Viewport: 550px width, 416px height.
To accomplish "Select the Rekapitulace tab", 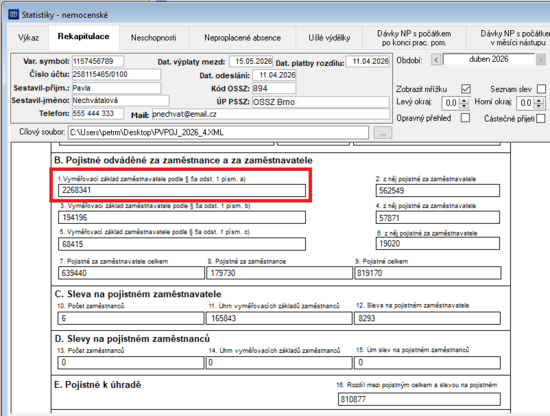I will click(83, 36).
